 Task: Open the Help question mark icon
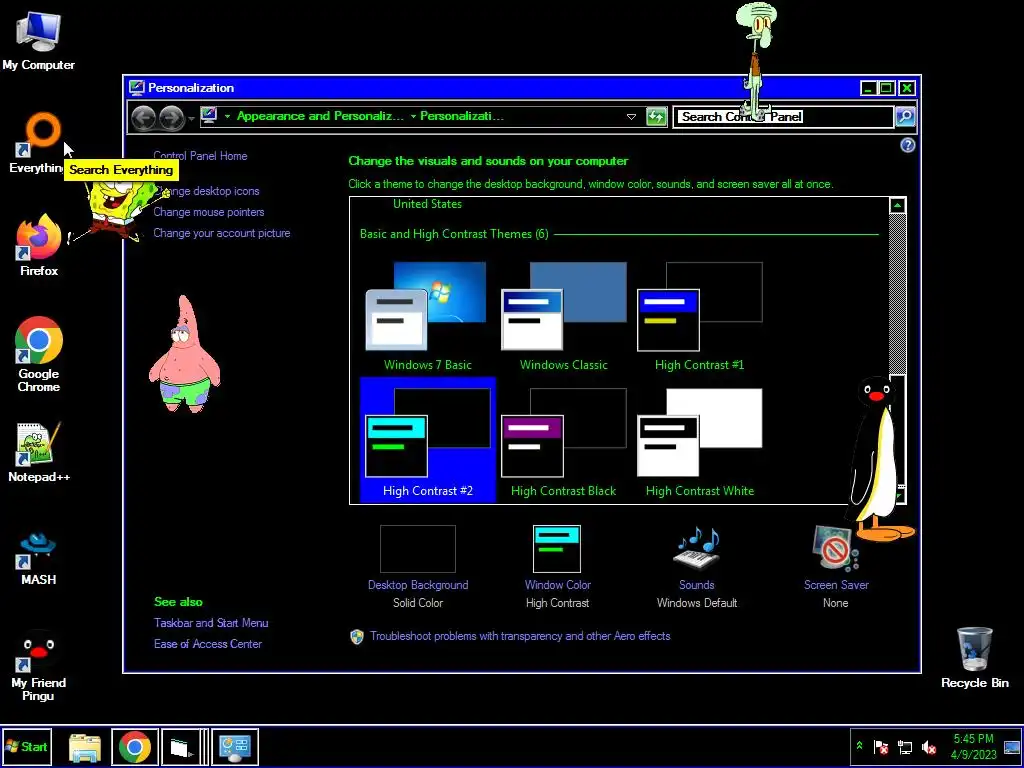pos(908,145)
